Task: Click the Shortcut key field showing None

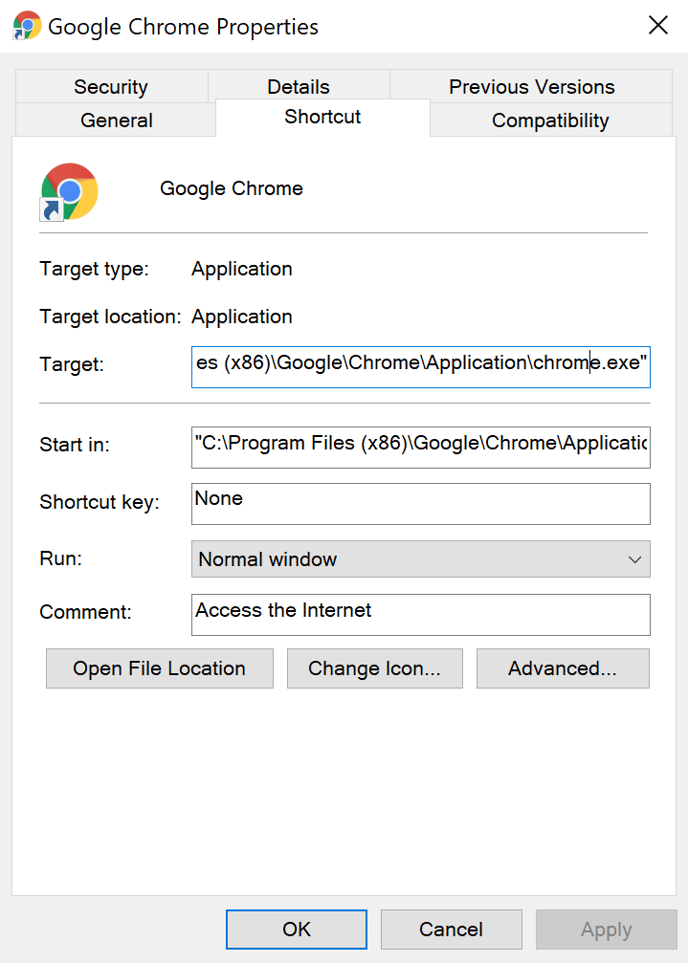Action: pyautogui.click(x=420, y=503)
